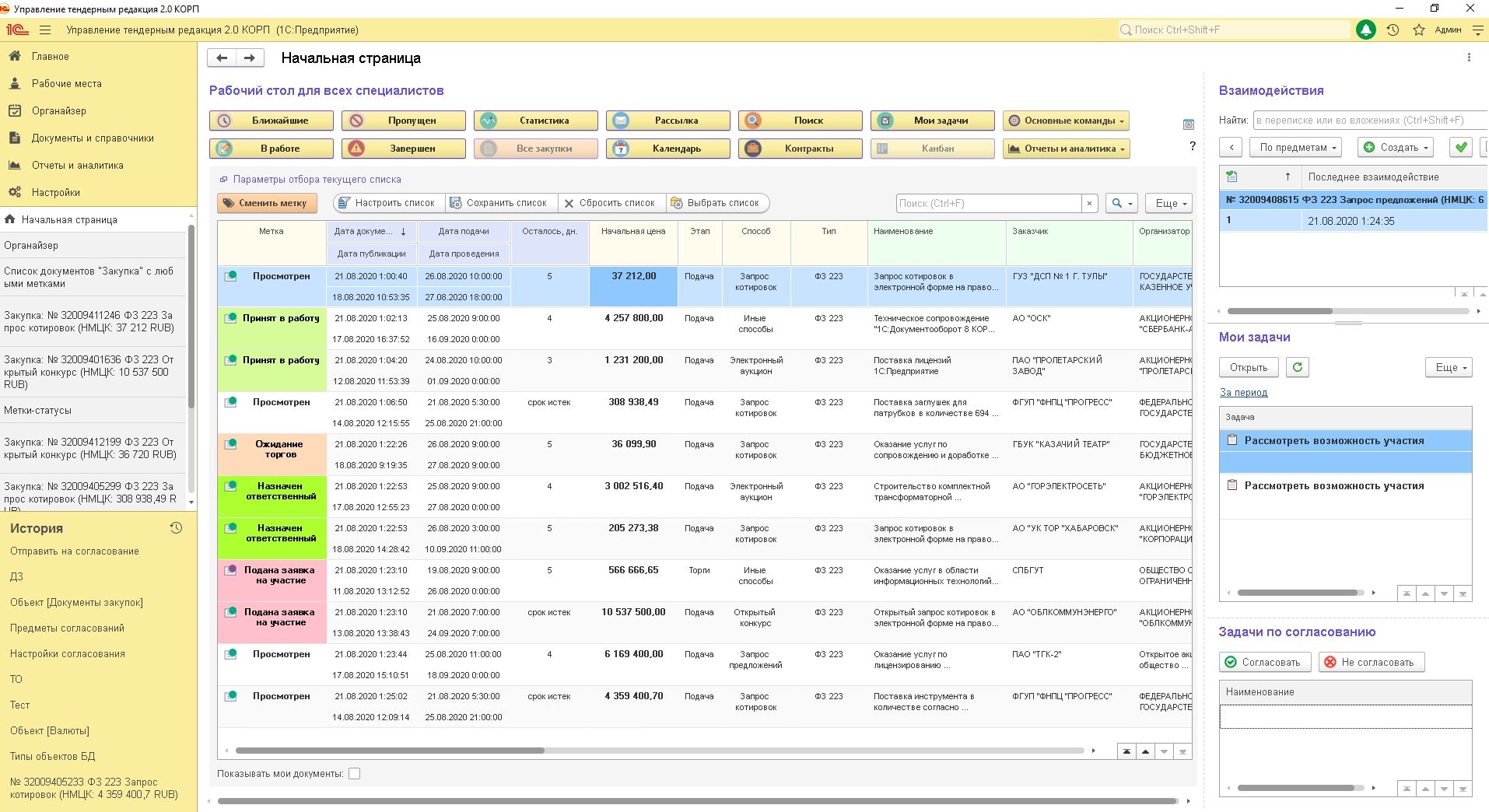Click the favorites star icon

[1419, 30]
